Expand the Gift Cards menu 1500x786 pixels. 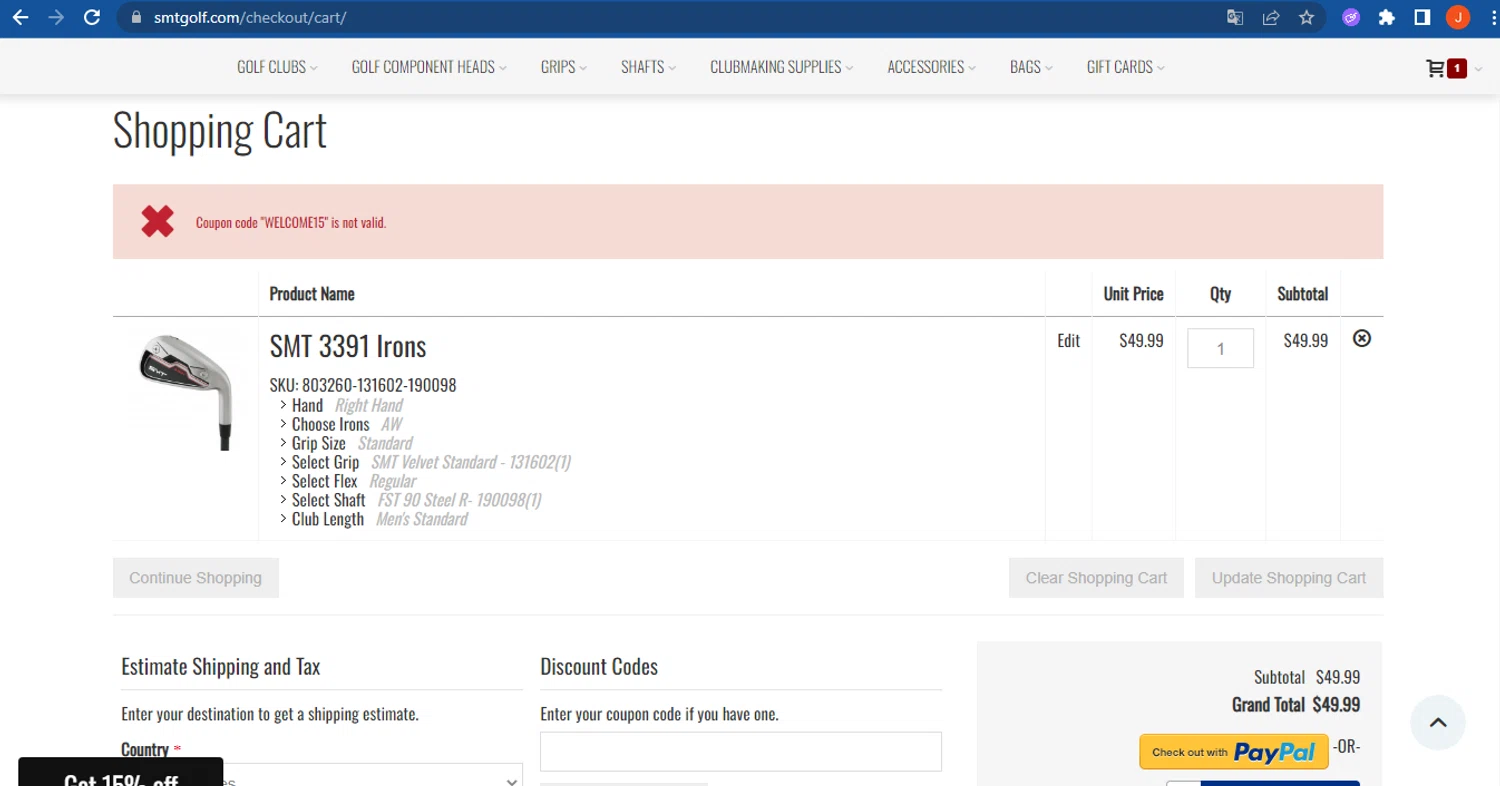1126,67
